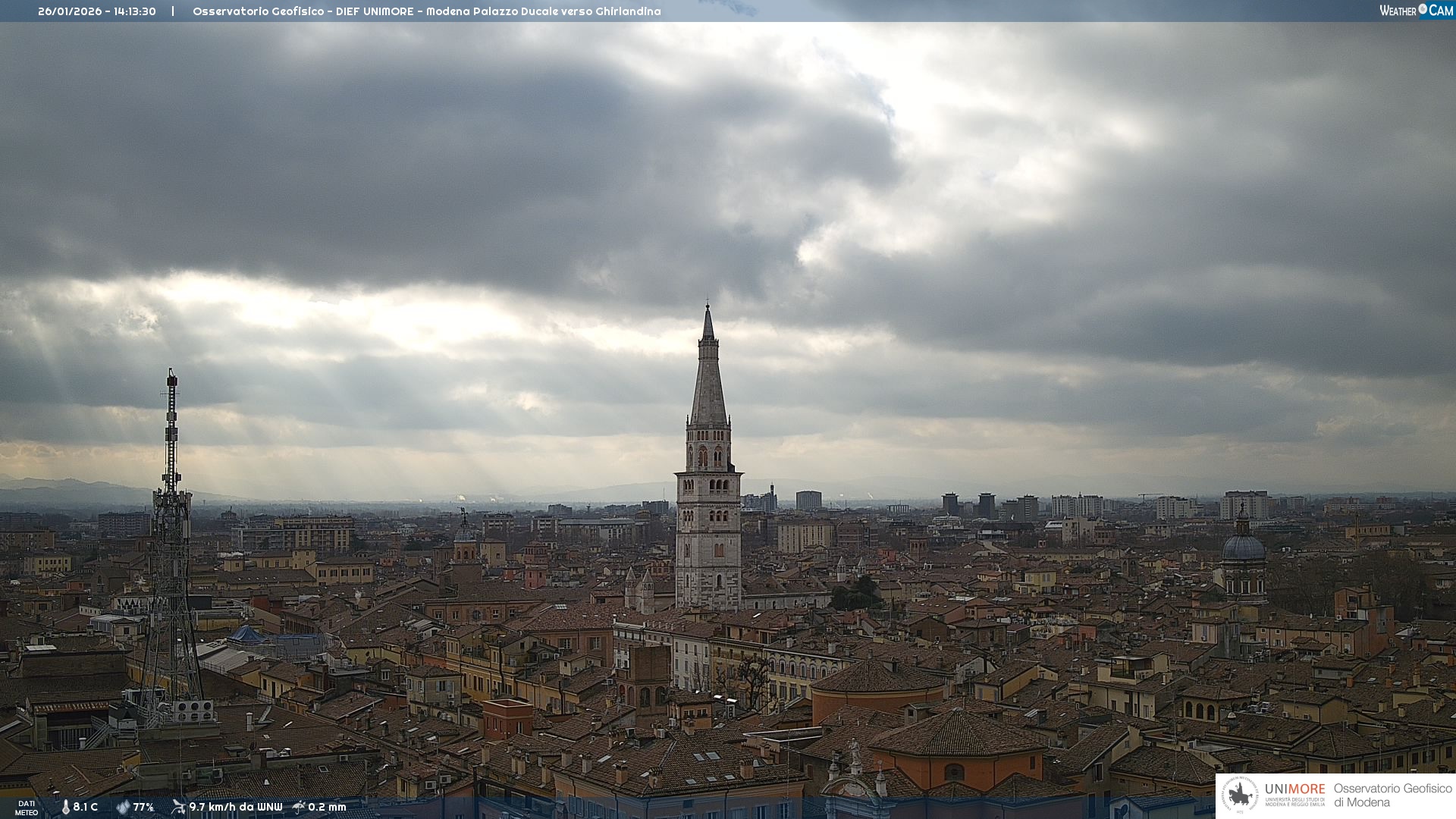The height and width of the screenshot is (819, 1456).
Task: Click the 26/01/2026 date stamp
Action: 70,11
